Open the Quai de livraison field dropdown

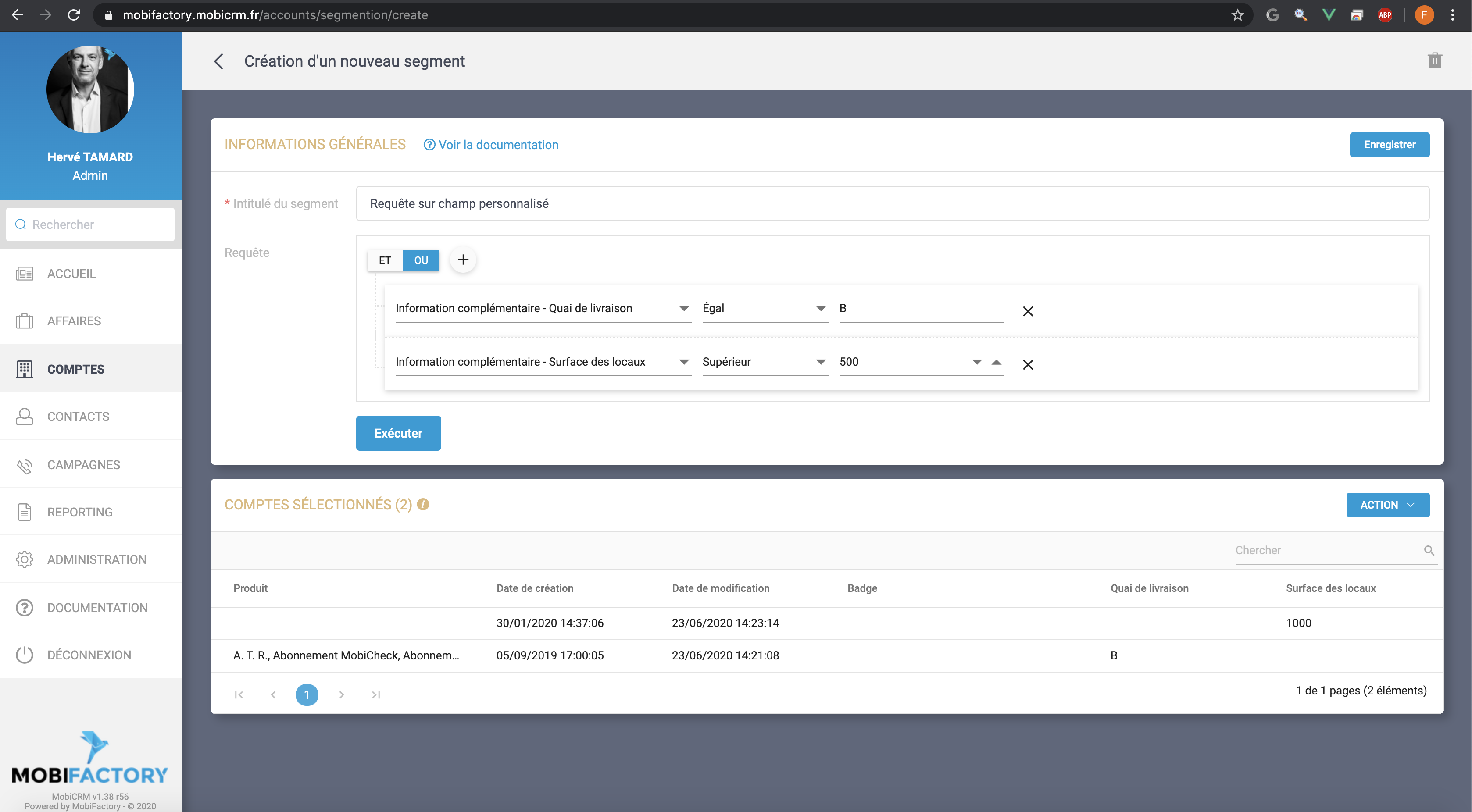(683, 308)
